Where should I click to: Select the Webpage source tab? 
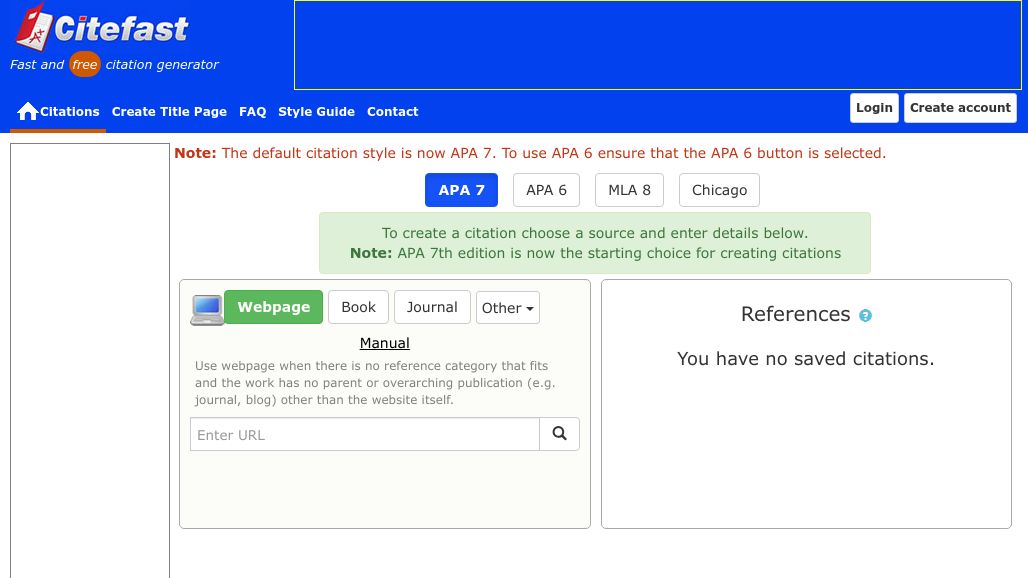pos(273,307)
